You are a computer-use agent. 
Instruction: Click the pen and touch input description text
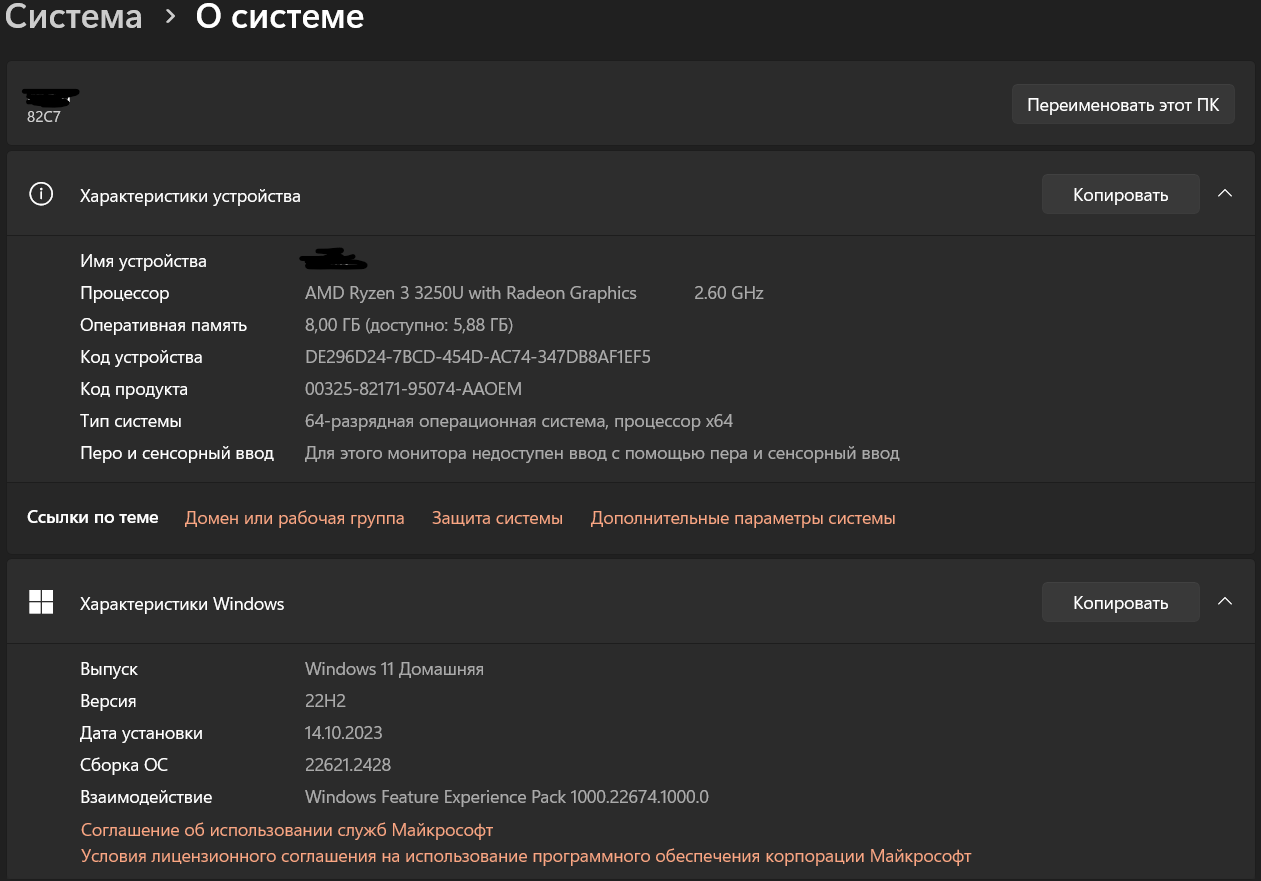click(602, 453)
